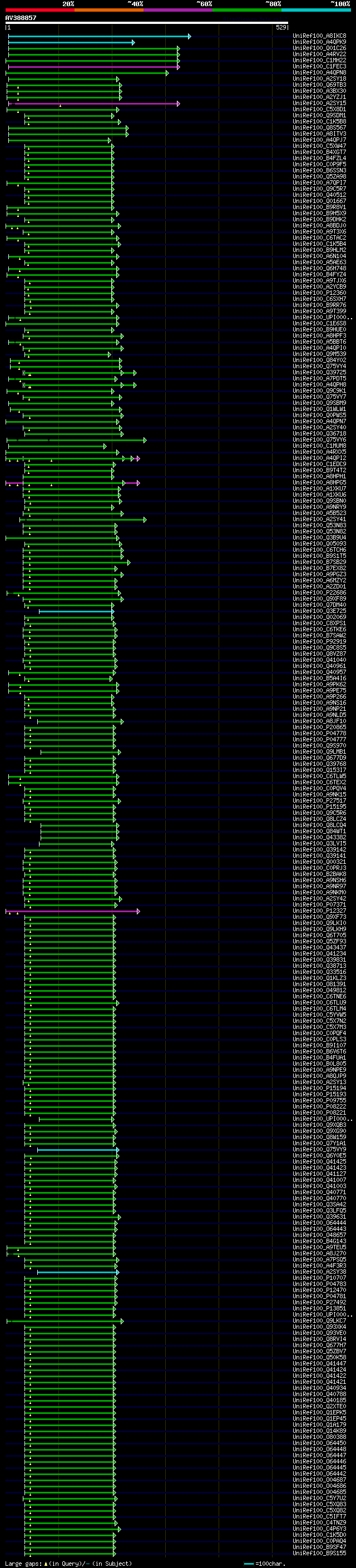Click the white query length ruler bar
Viewport: 356px width, 1568px height.
click(x=147, y=23)
